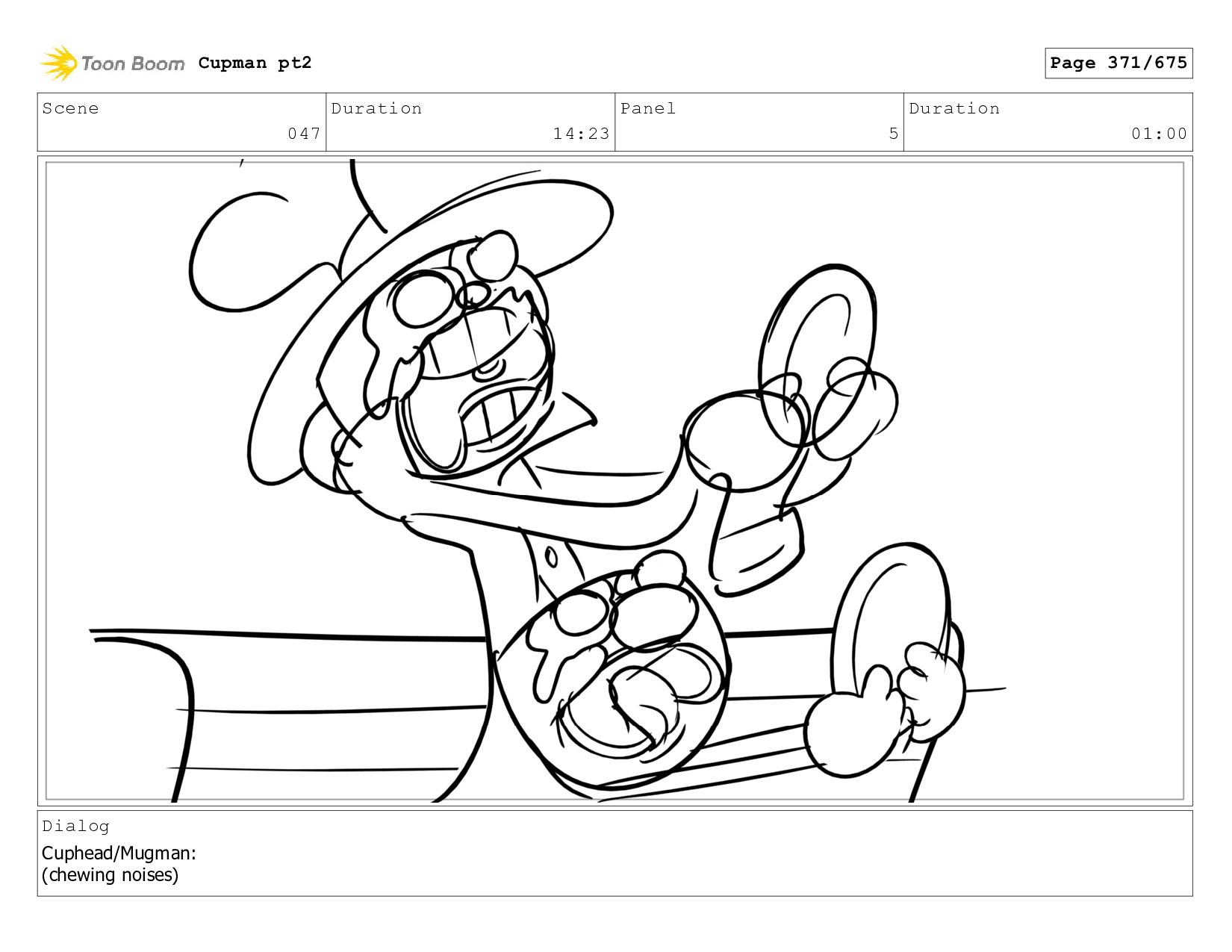Click the panel number '5'
Screen dimensions: 1232x952
click(893, 134)
